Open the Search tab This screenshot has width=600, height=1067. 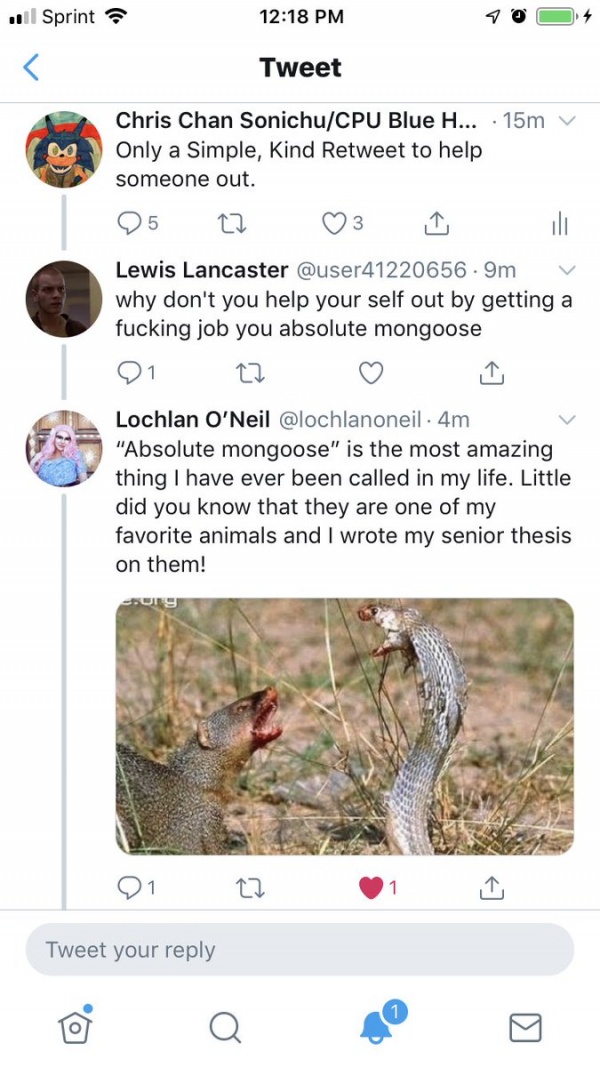(224, 1027)
